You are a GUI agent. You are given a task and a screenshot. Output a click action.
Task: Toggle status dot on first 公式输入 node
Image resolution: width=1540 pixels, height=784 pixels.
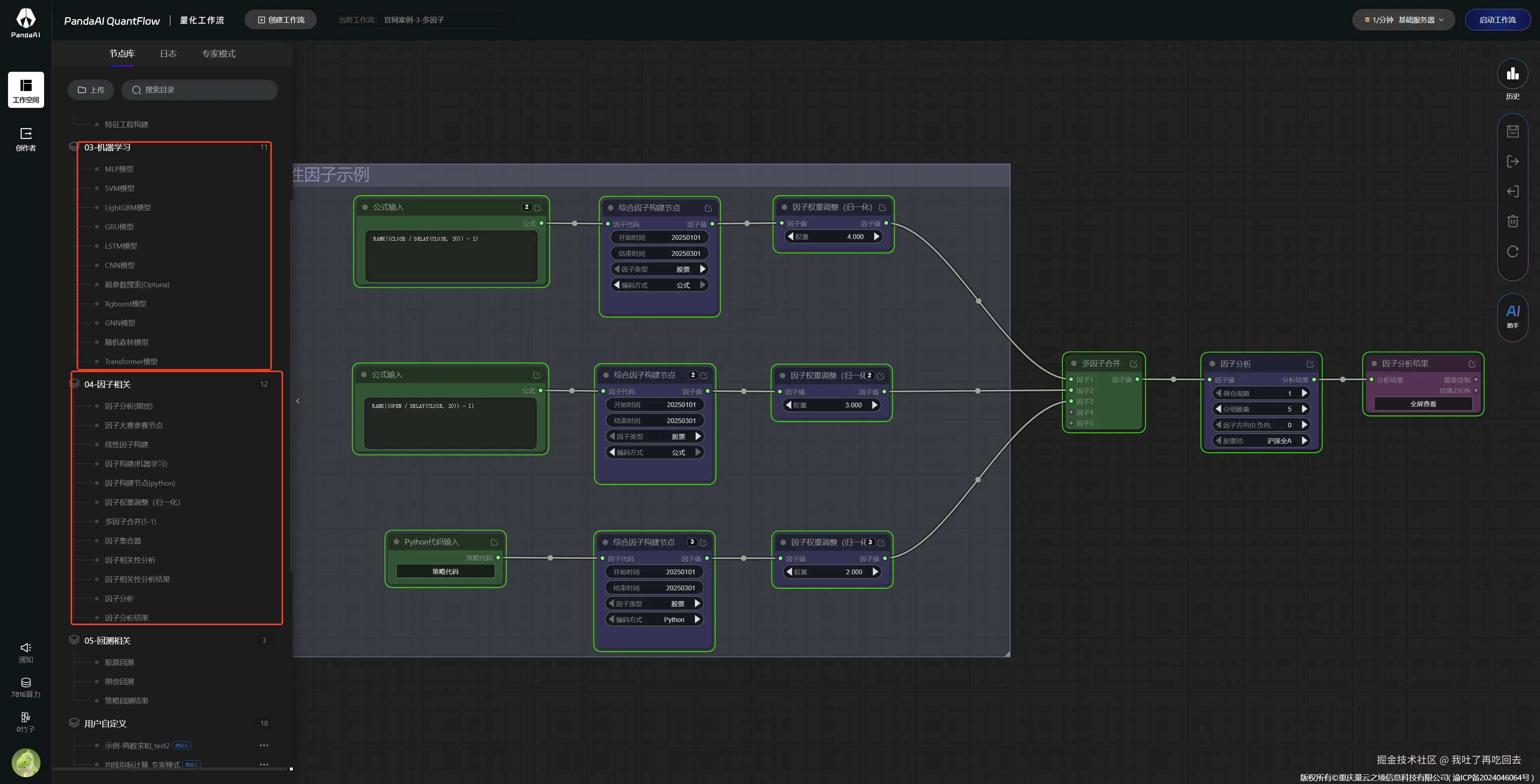[365, 207]
